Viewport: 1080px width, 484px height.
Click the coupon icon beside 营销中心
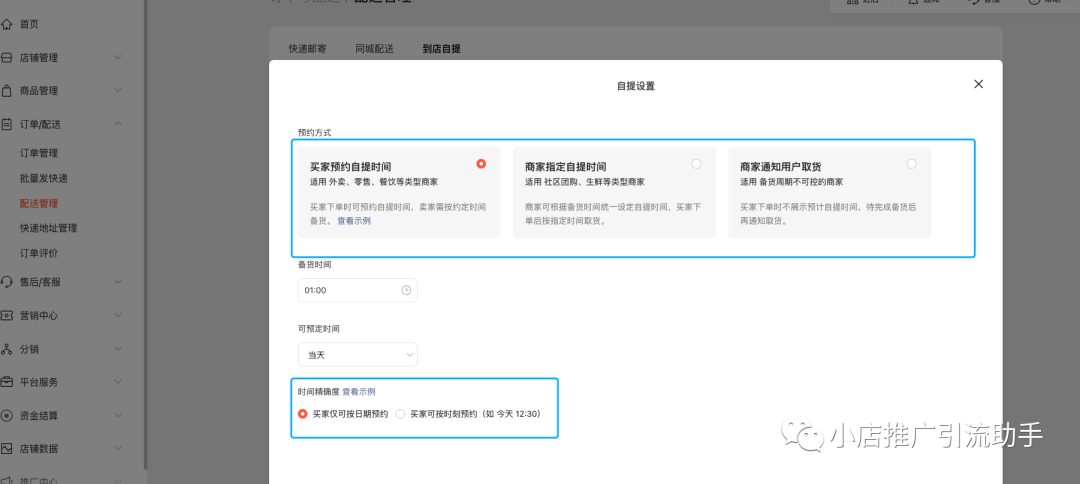[7, 315]
